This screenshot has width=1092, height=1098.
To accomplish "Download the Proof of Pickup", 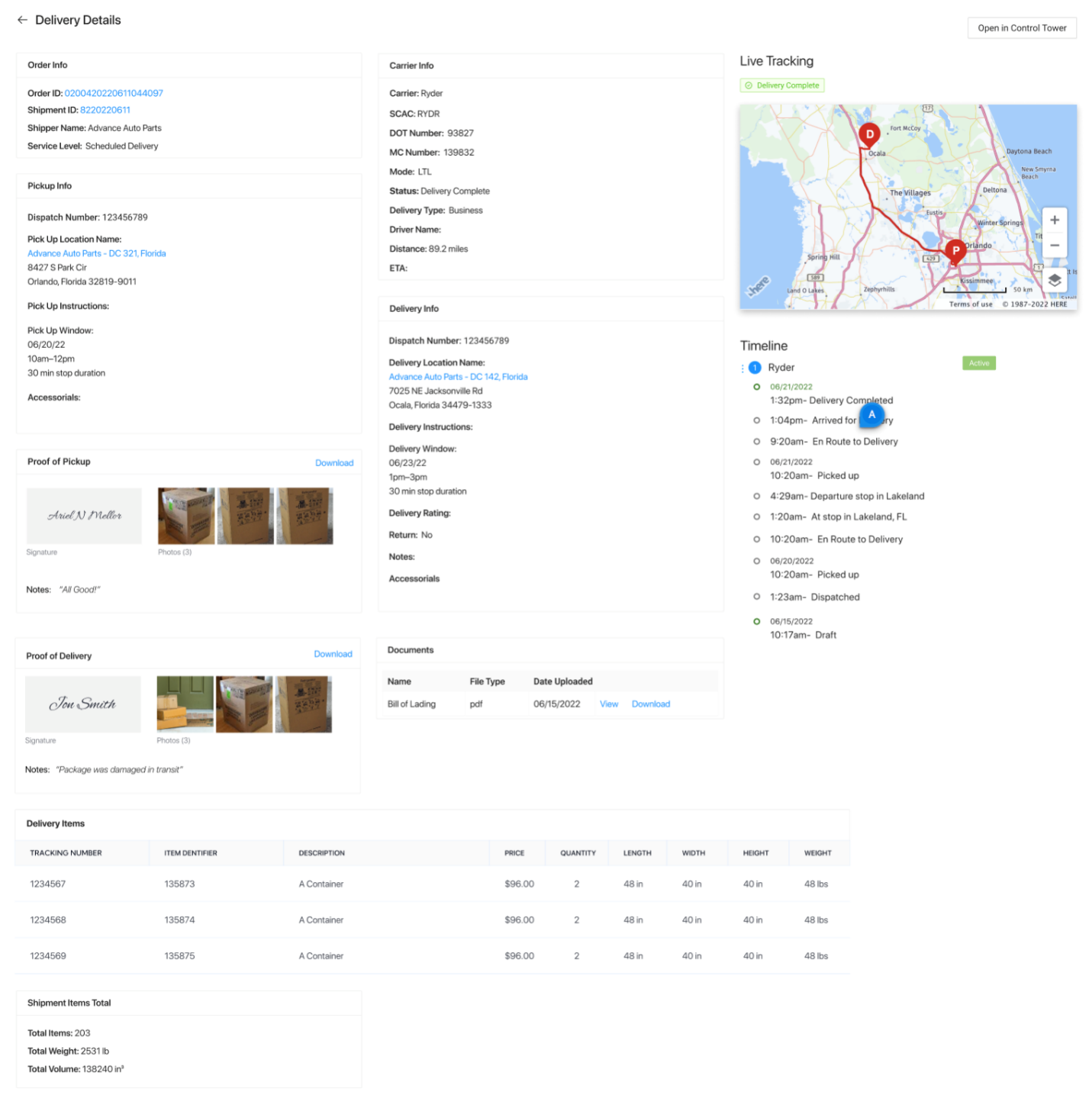I will [334, 463].
